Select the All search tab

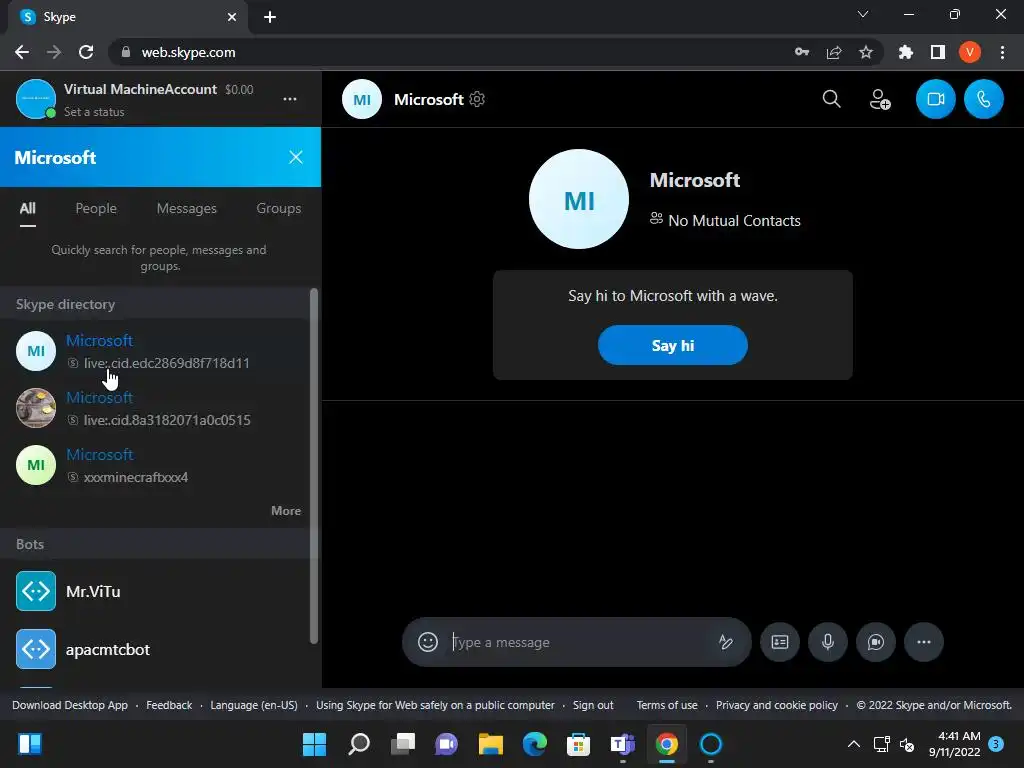(x=27, y=208)
